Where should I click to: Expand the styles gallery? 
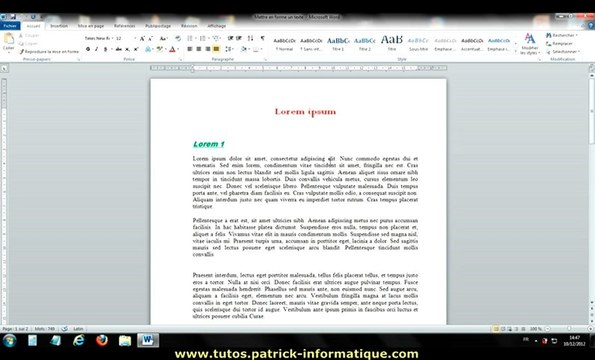[515, 52]
